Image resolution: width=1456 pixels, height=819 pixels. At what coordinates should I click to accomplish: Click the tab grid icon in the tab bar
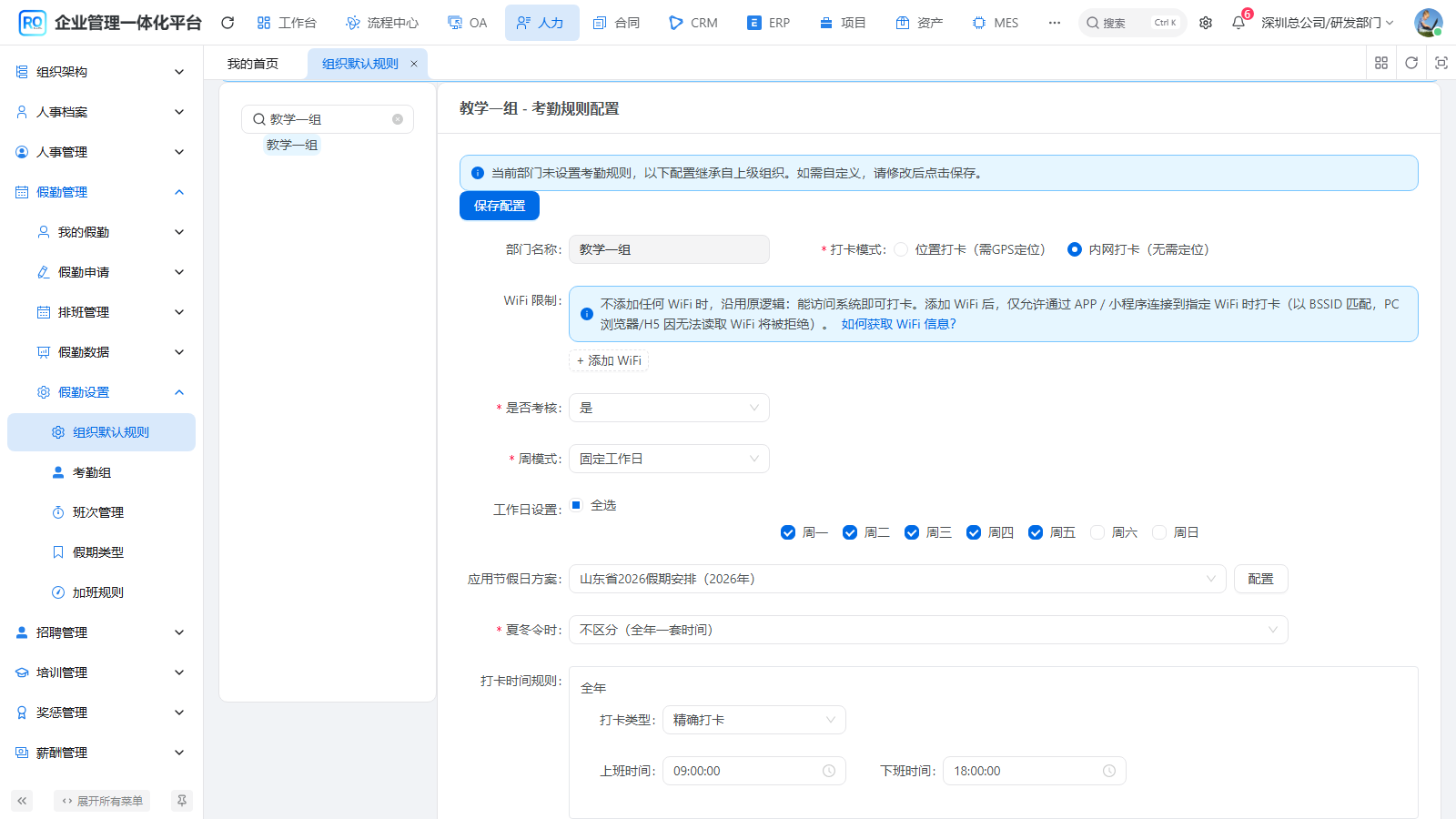click(x=1381, y=63)
